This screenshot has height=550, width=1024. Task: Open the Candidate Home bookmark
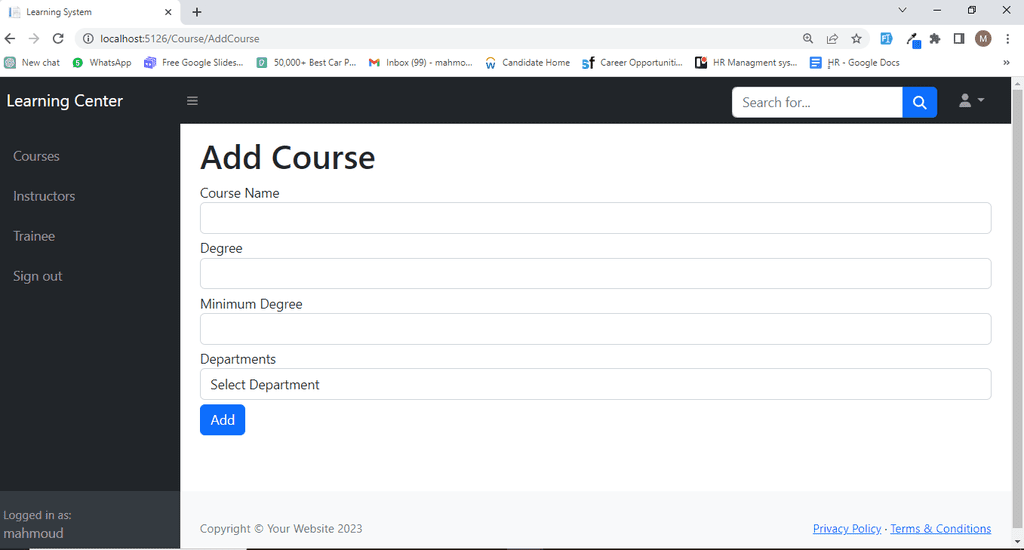point(528,63)
